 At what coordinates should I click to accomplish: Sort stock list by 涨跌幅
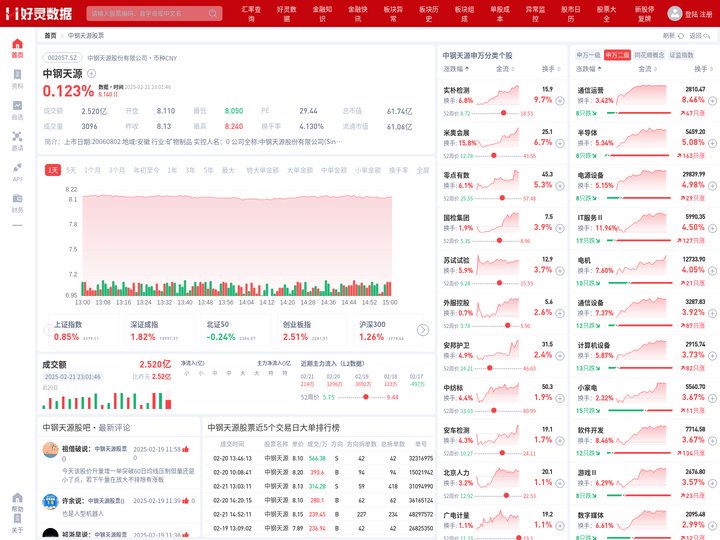pos(456,69)
